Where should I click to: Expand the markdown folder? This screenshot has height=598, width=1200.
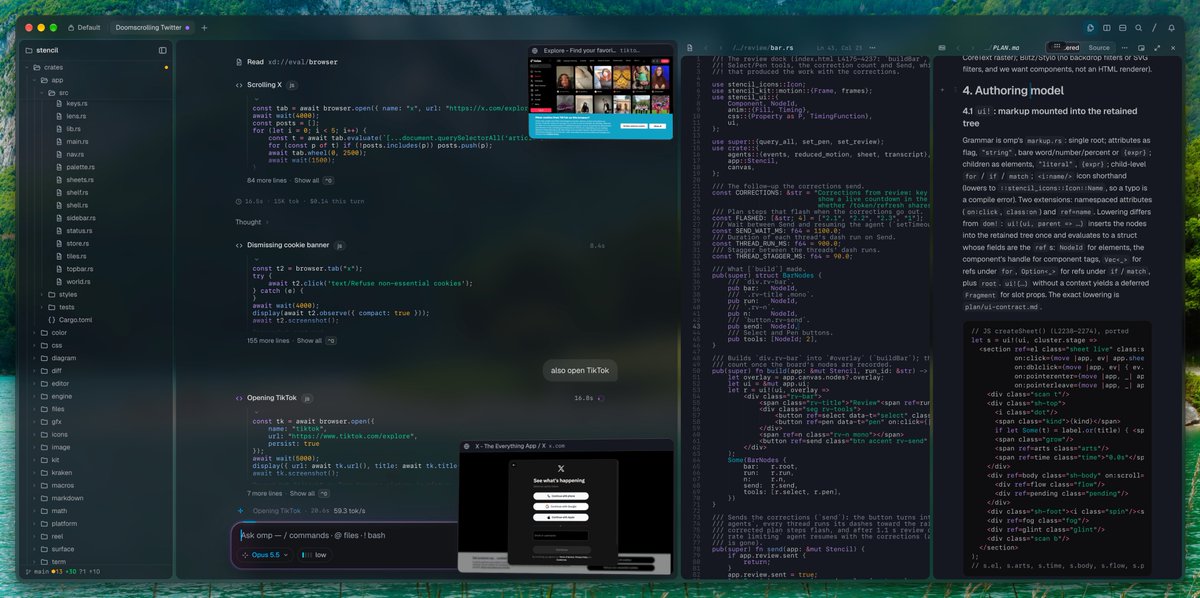pyautogui.click(x=35, y=498)
